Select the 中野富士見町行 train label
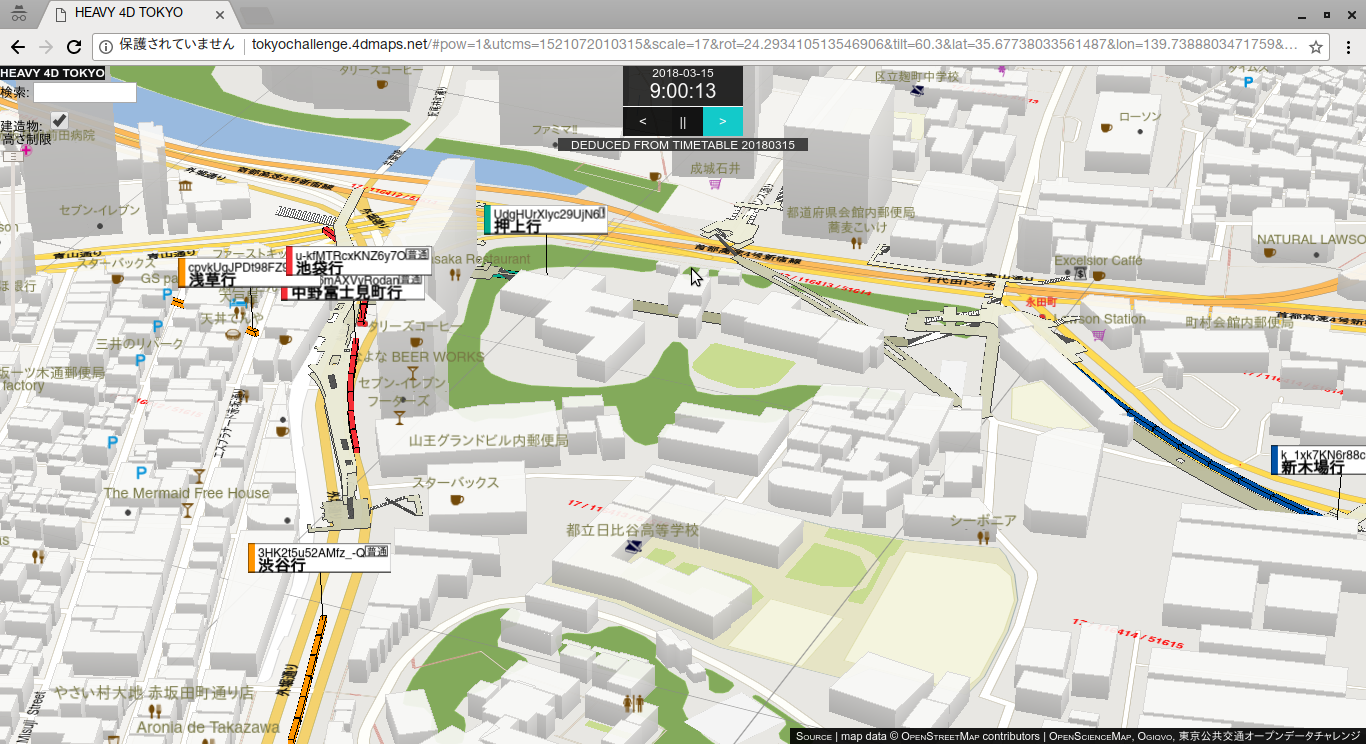The height and width of the screenshot is (744, 1366). [354, 291]
